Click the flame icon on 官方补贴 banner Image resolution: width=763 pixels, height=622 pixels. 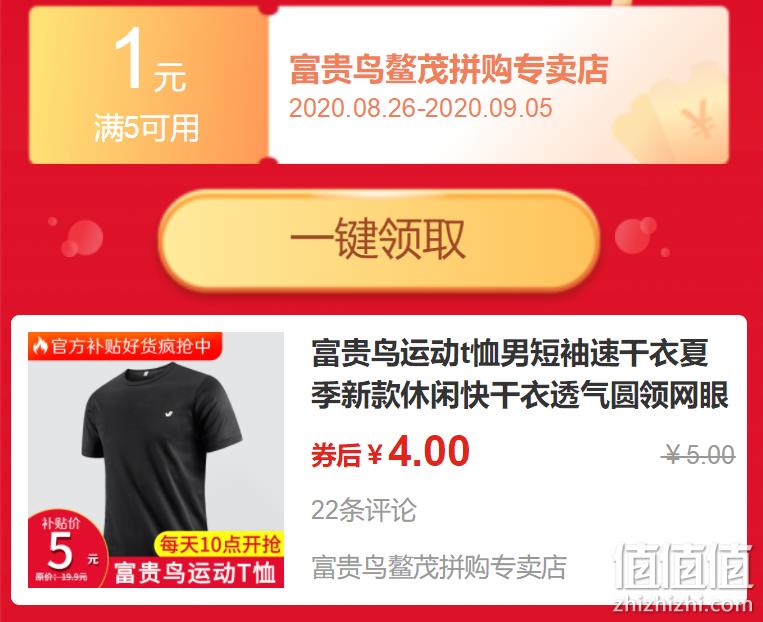[40, 346]
